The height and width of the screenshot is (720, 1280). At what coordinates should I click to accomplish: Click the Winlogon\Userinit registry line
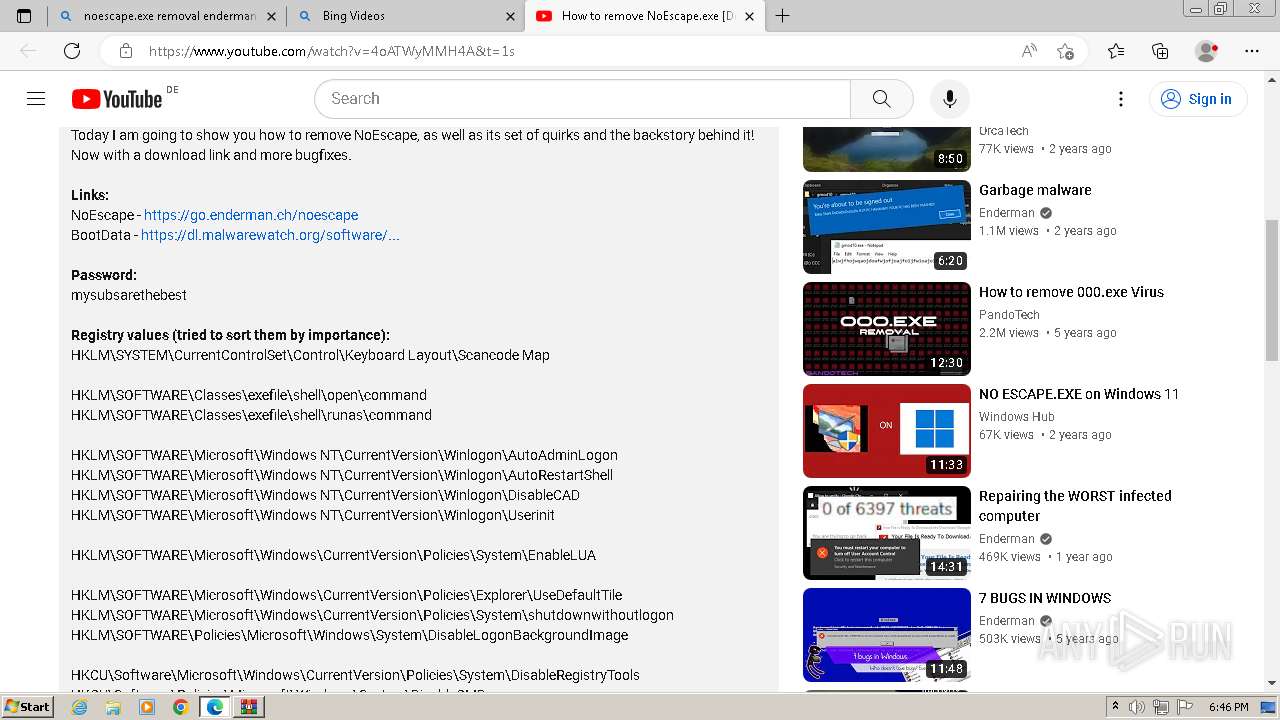(x=313, y=515)
